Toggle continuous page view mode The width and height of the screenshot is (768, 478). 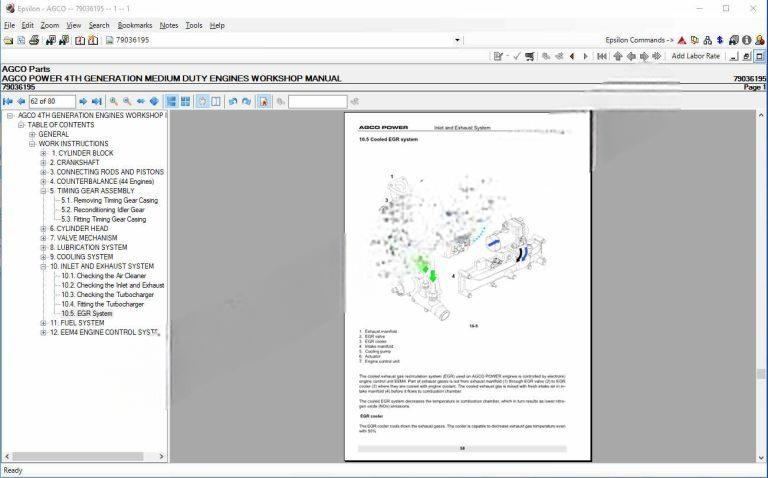pyautogui.click(x=171, y=101)
